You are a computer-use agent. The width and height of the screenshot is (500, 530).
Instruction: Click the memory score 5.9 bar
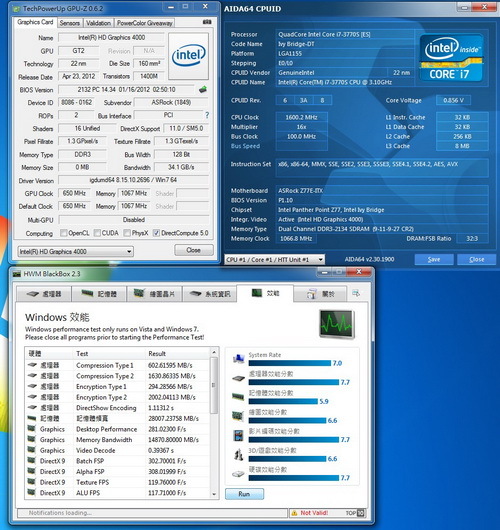point(283,401)
